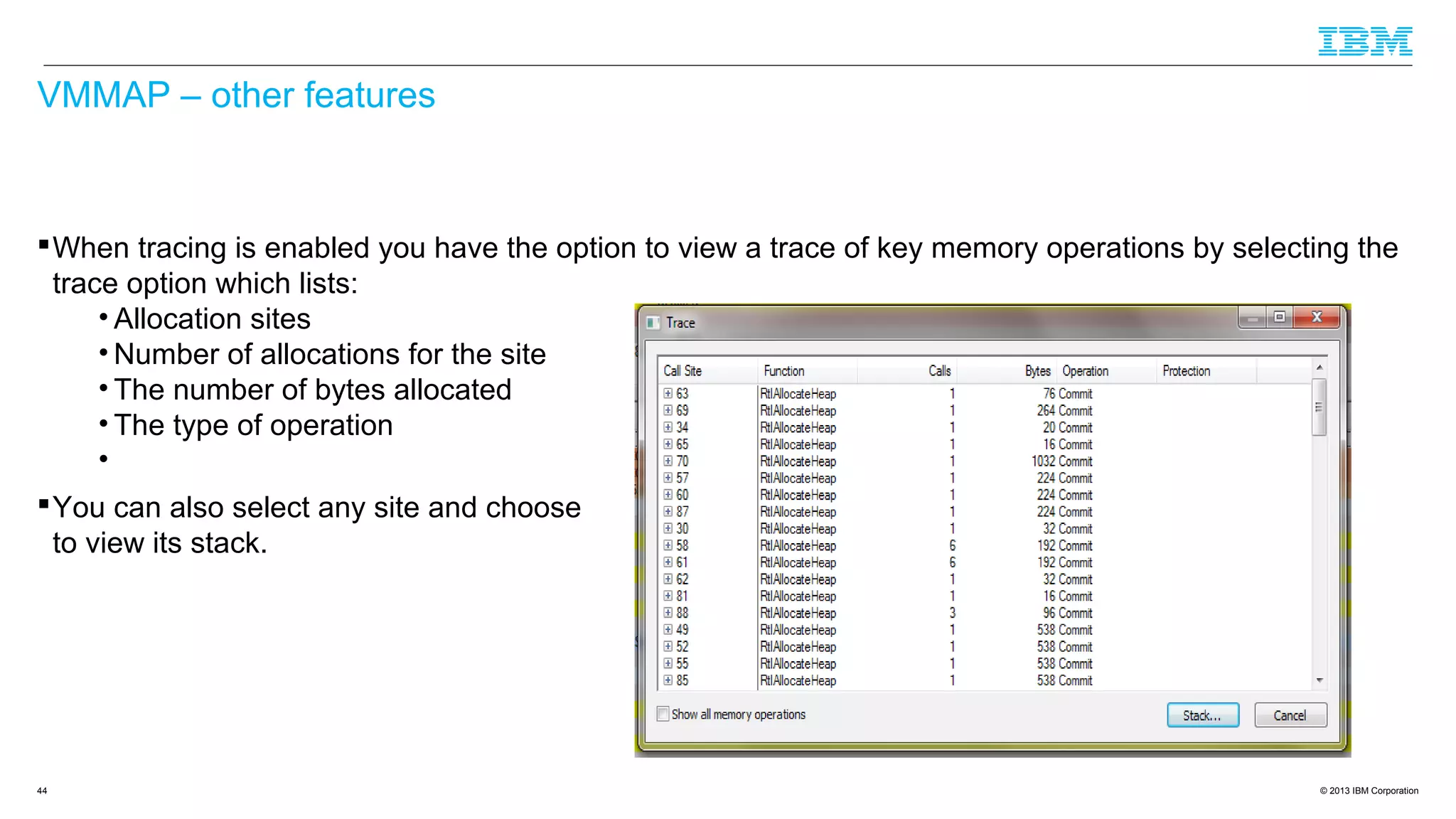Sort by Call Site column header

707,370
